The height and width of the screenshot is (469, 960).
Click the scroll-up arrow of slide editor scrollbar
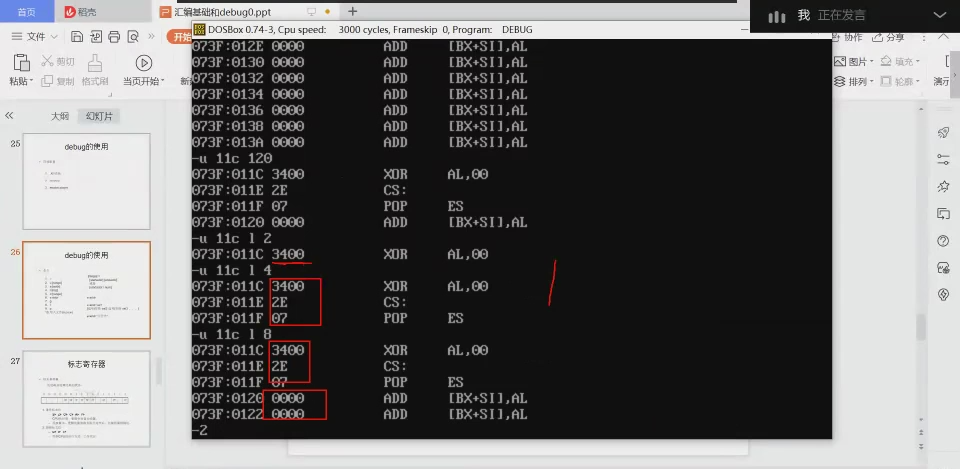point(921,108)
